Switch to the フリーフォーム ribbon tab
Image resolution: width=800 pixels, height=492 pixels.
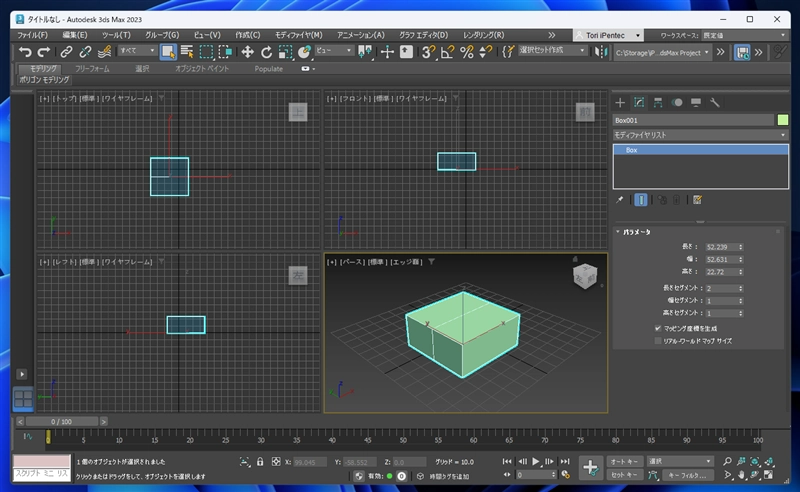(x=92, y=68)
